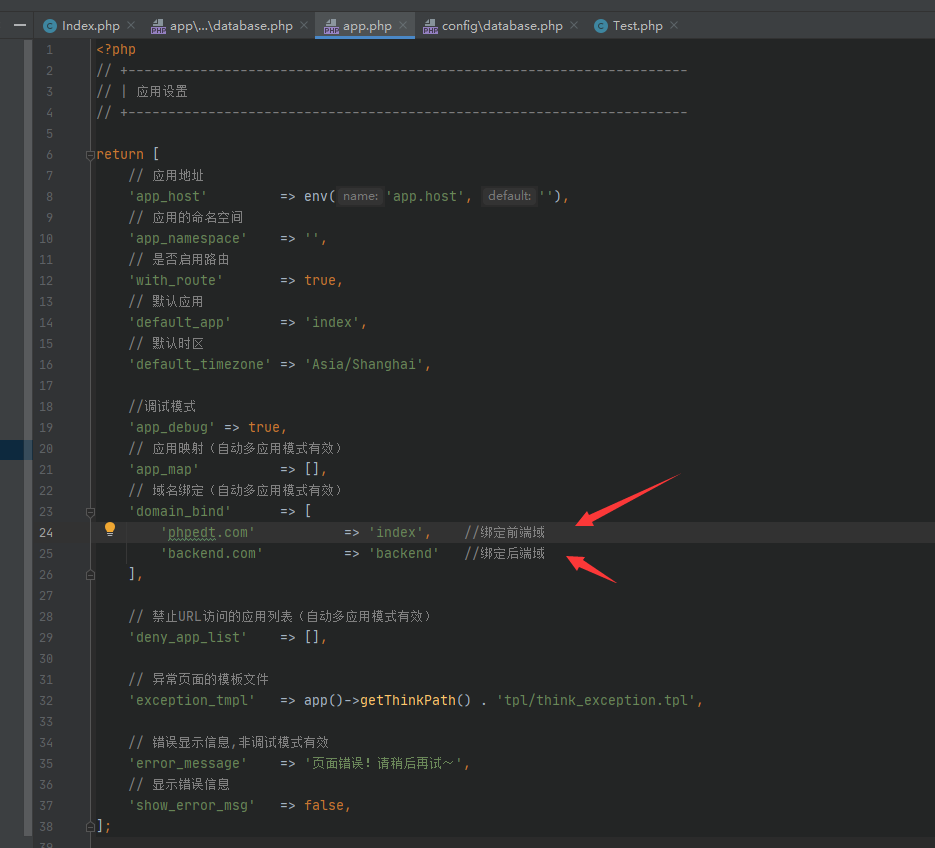Collapse the domain_bind array fold on line 23

click(90, 512)
